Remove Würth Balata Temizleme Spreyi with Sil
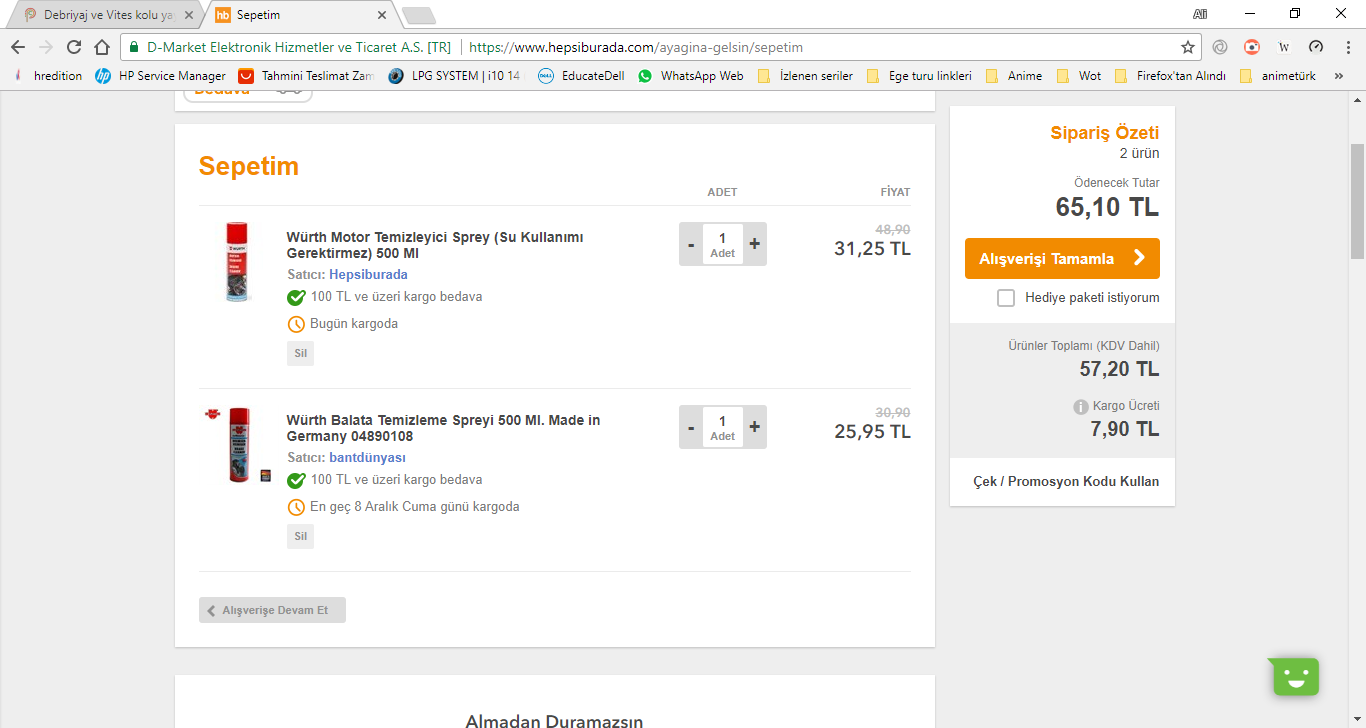This screenshot has width=1366, height=728. pos(300,536)
